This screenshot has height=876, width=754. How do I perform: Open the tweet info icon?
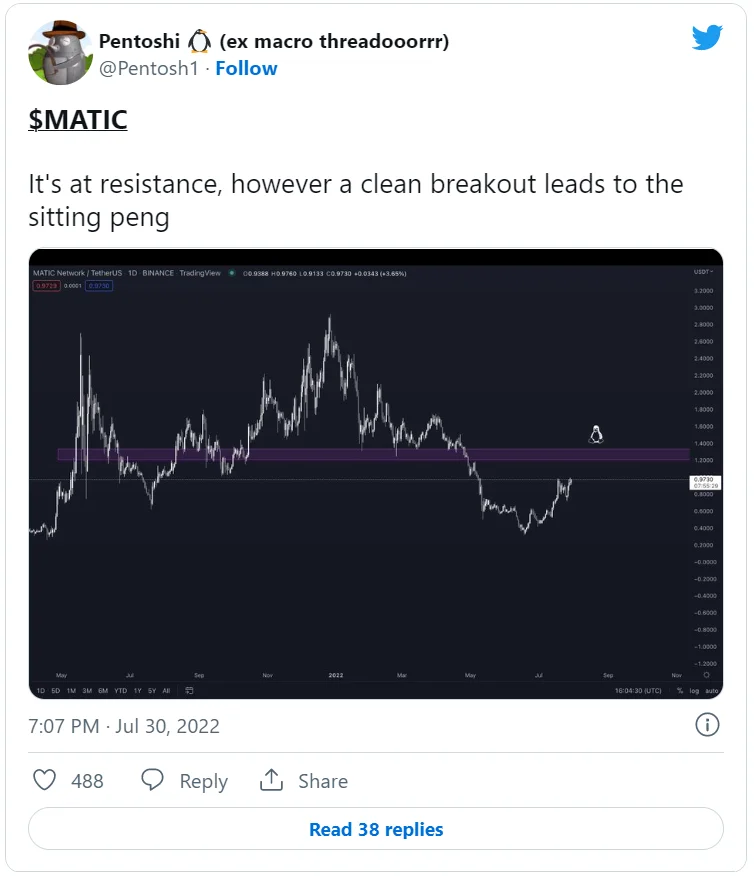point(707,725)
